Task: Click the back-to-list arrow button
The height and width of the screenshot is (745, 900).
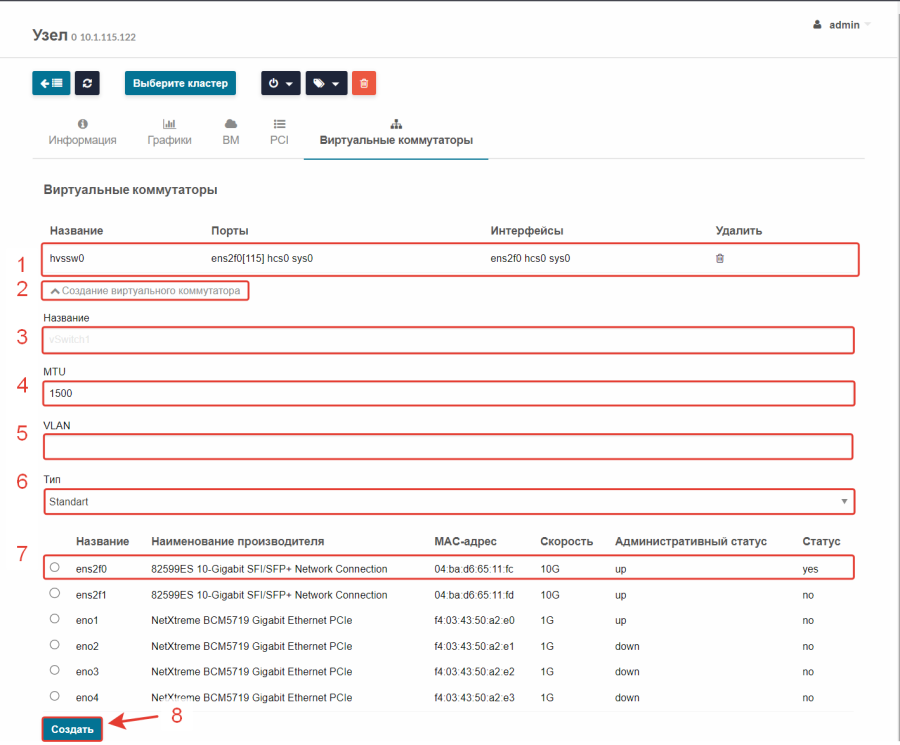Action: [x=51, y=83]
